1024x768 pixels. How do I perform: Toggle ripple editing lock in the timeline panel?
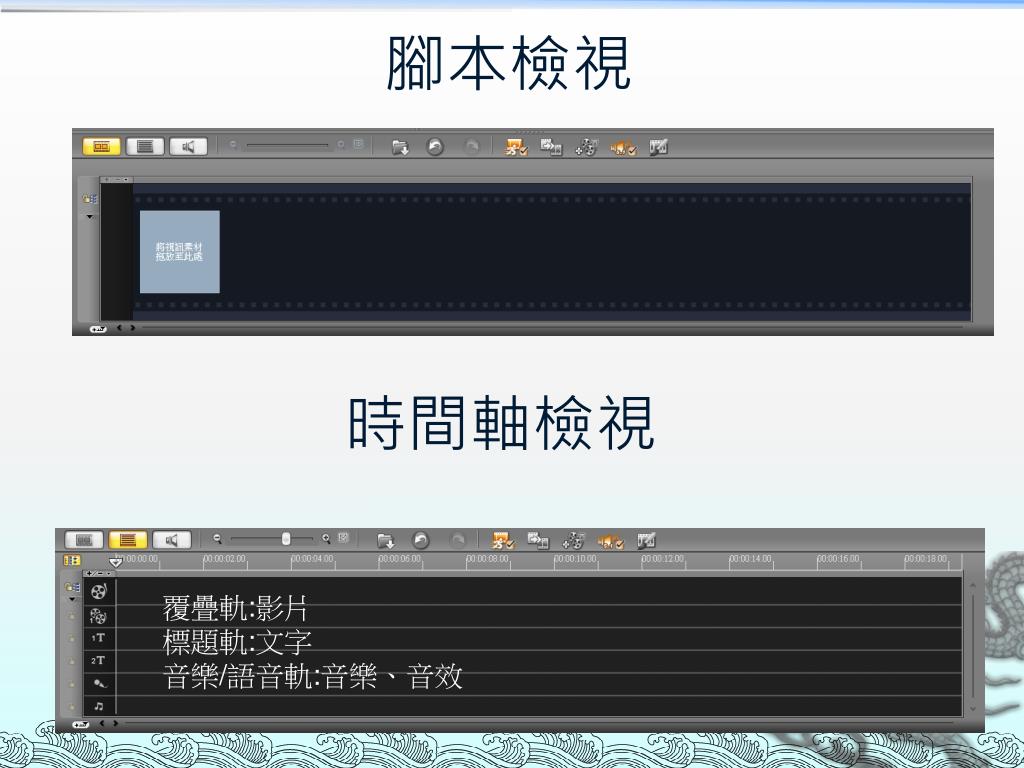[x=72, y=587]
